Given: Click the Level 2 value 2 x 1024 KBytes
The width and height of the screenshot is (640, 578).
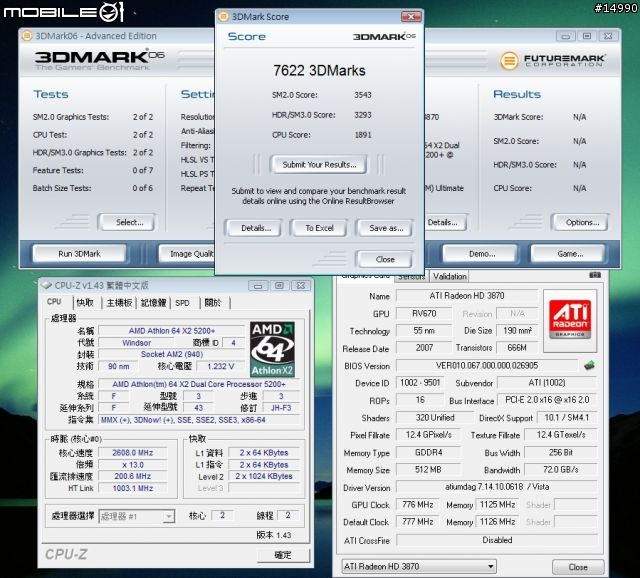Looking at the screenshot, I should tap(264, 476).
